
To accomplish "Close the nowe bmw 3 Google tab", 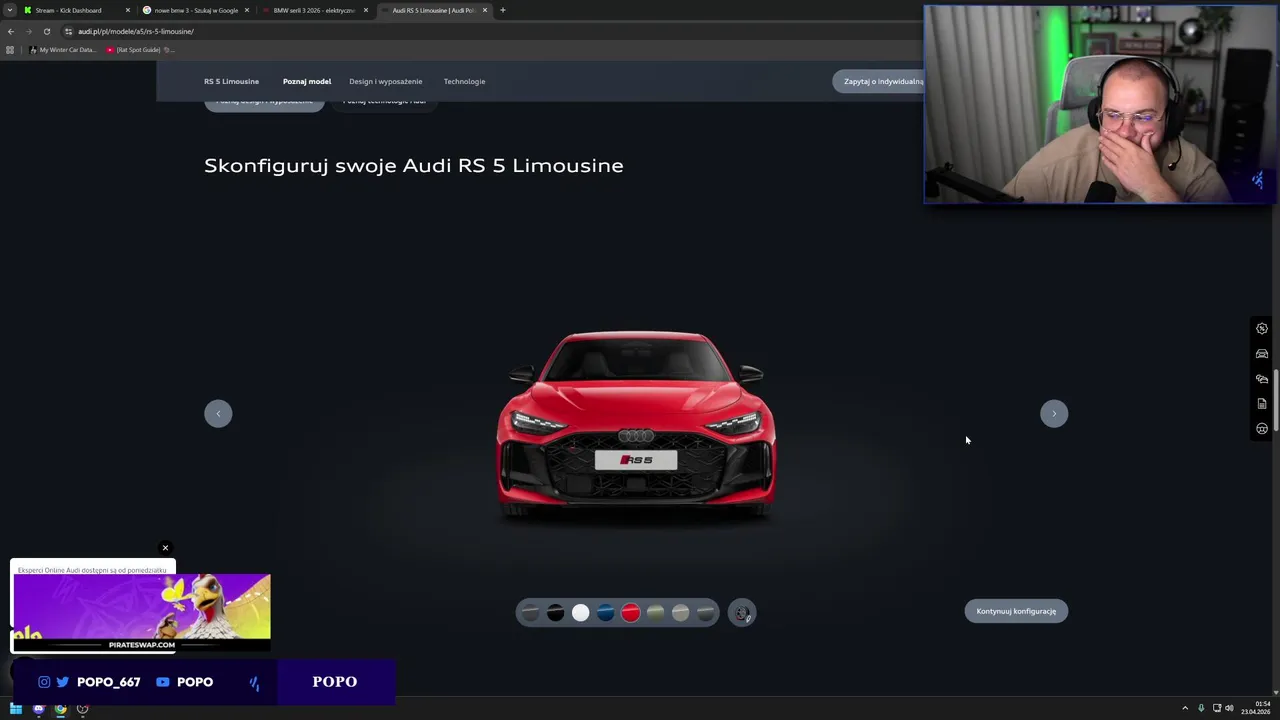I will coord(247,10).
